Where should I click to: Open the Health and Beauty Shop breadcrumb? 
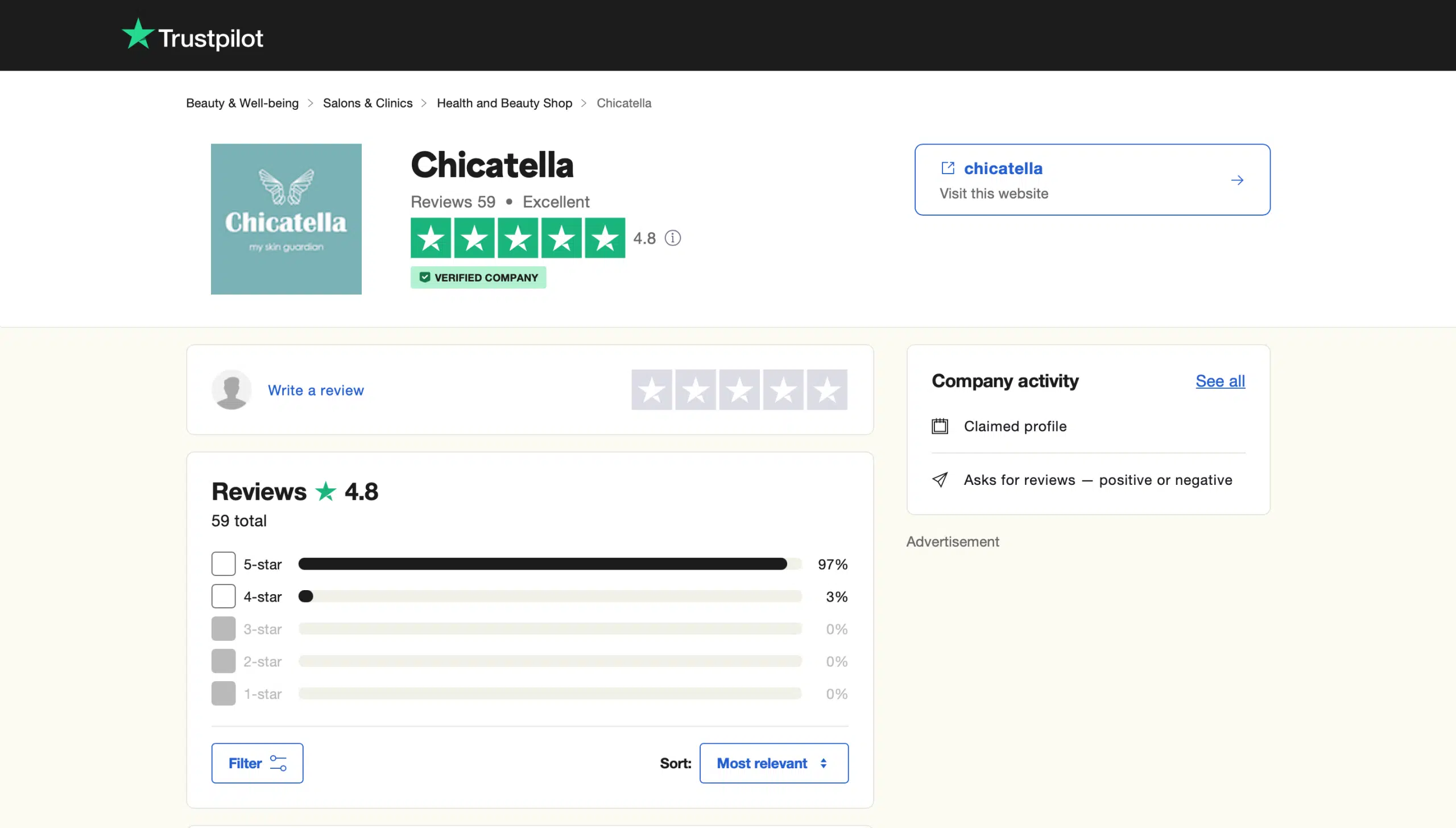[504, 103]
